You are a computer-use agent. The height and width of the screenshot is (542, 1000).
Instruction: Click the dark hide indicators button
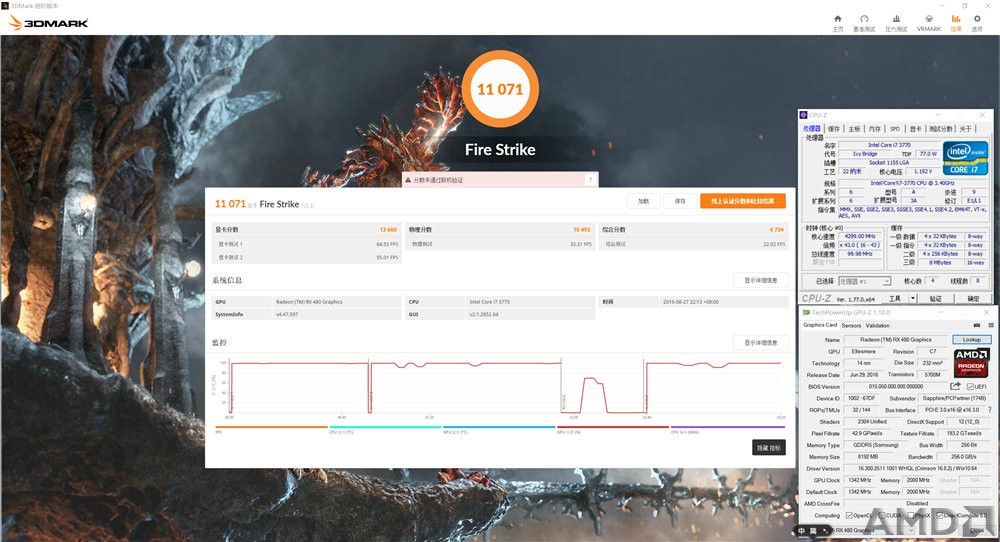pos(768,448)
